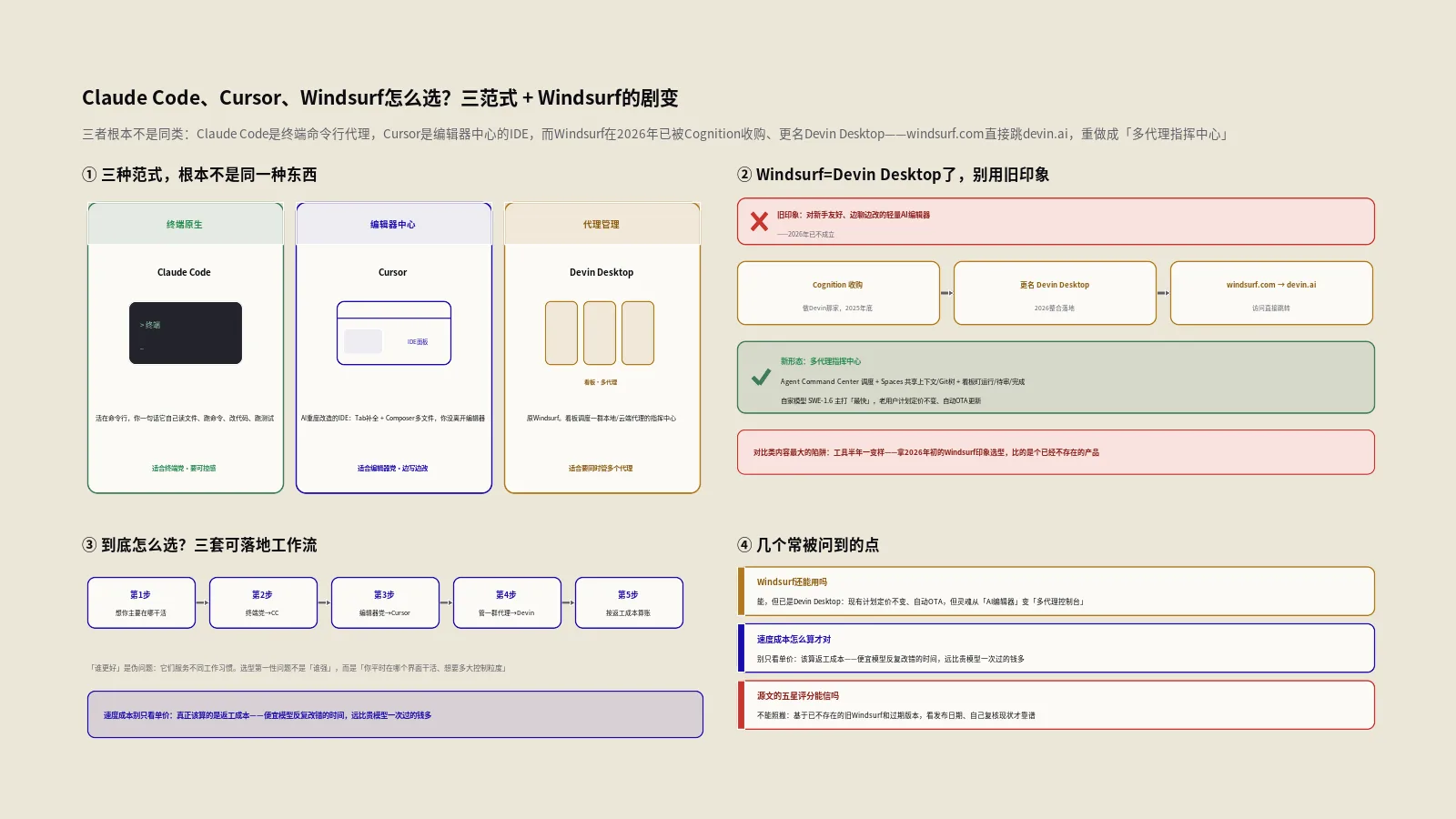
Task: Click the 「谁更好」是伪问题 paragraph
Action: point(298,668)
